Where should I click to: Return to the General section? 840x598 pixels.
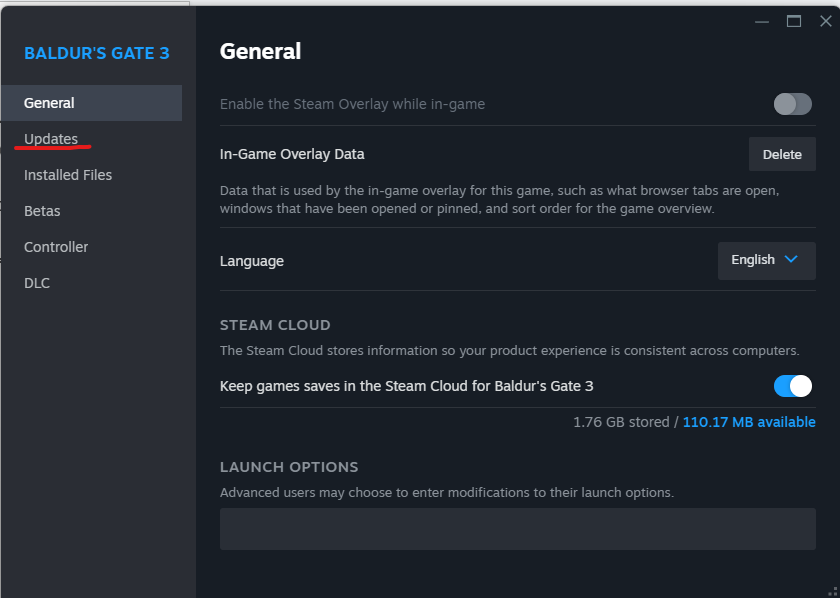tap(47, 102)
